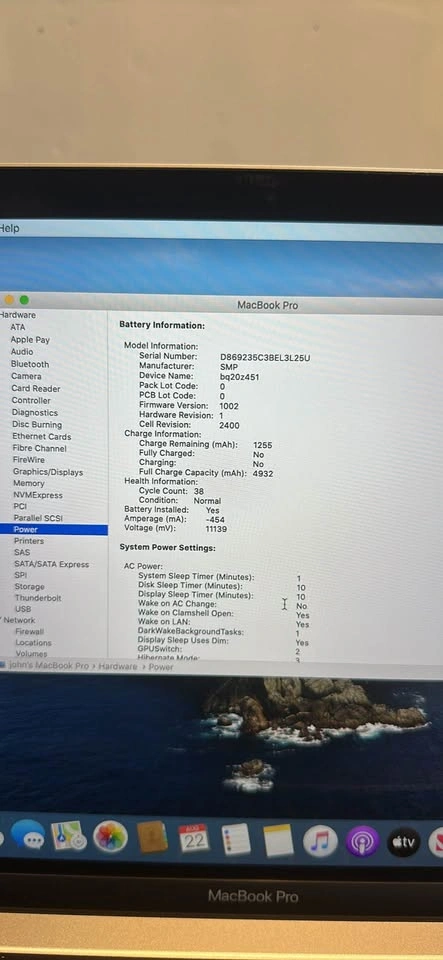443x960 pixels.
Task: Select FireWire in the sidebar
Action: pyautogui.click(x=29, y=459)
